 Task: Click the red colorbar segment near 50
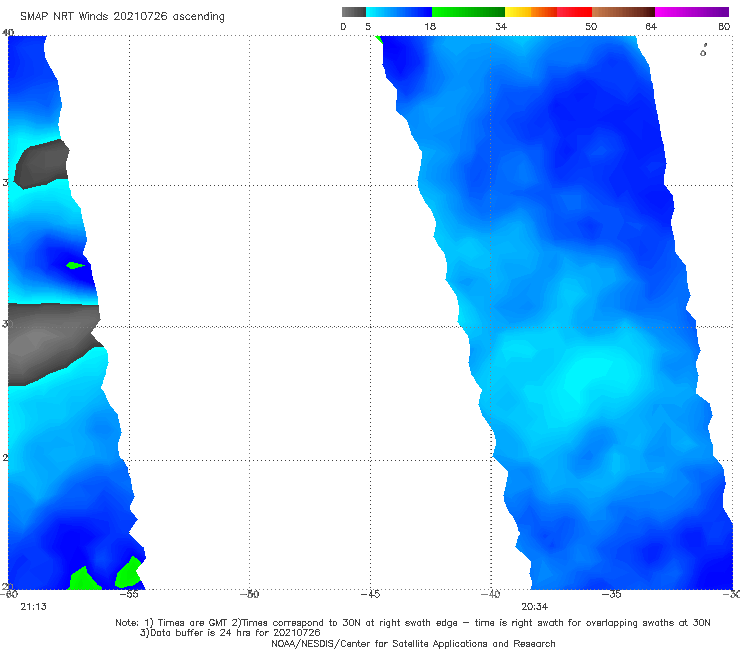point(574,12)
